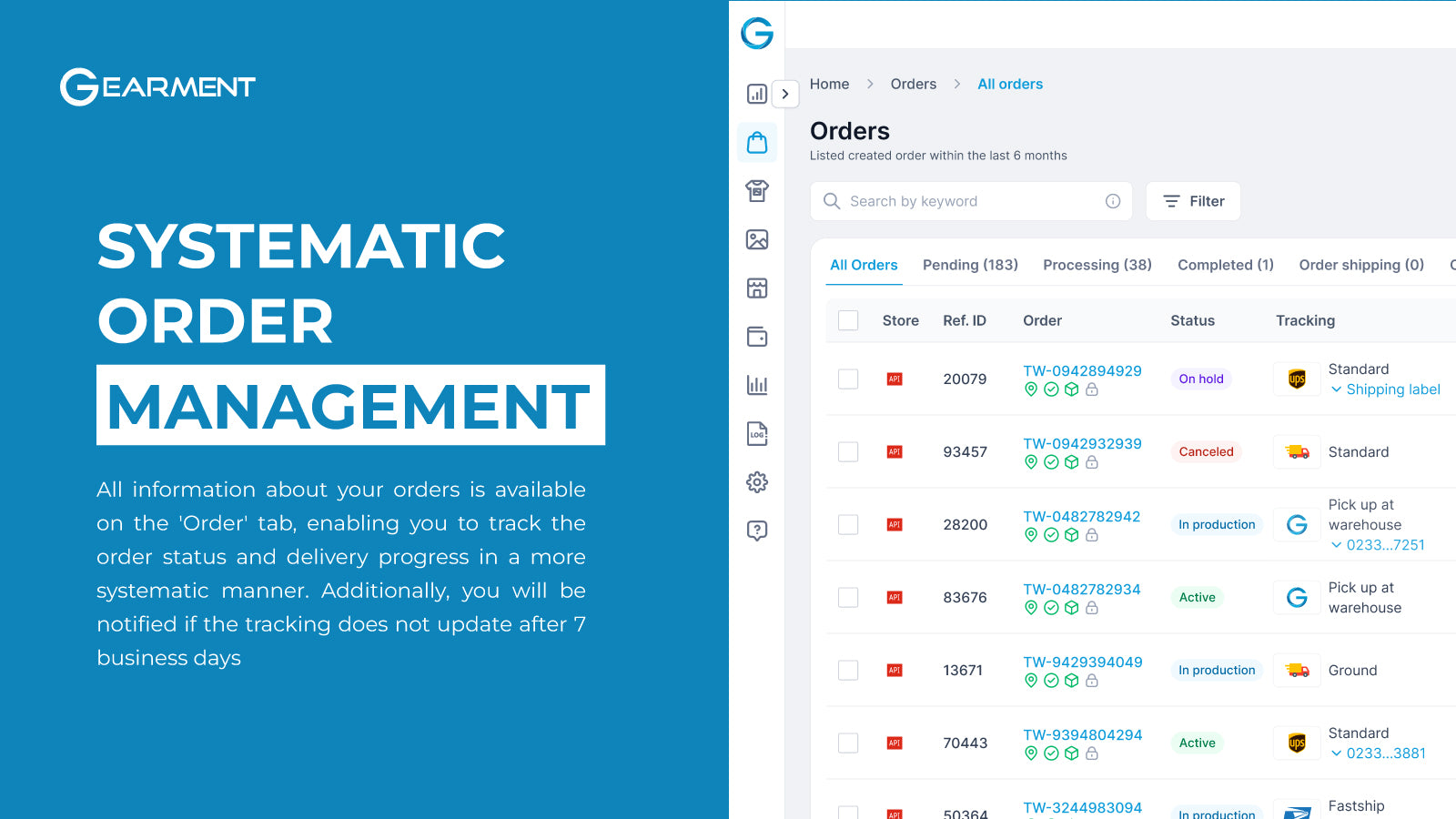Image resolution: width=1456 pixels, height=819 pixels.
Task: Open the orders shopping bag sidebar icon
Action: [757, 143]
